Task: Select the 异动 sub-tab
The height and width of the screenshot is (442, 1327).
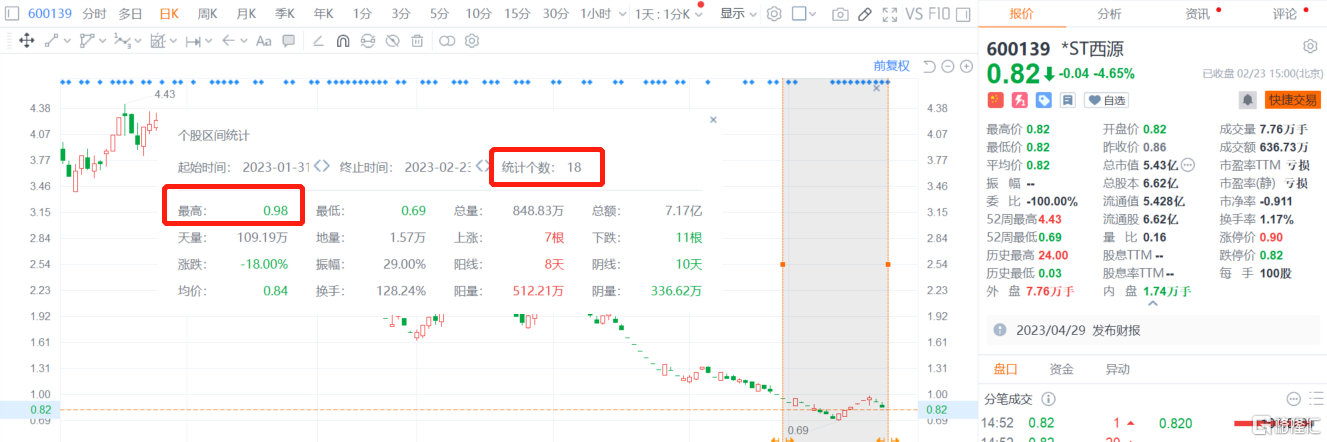Action: click(1118, 368)
